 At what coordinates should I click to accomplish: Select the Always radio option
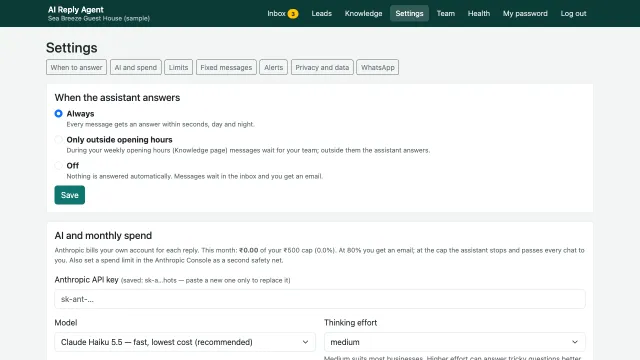click(x=58, y=113)
